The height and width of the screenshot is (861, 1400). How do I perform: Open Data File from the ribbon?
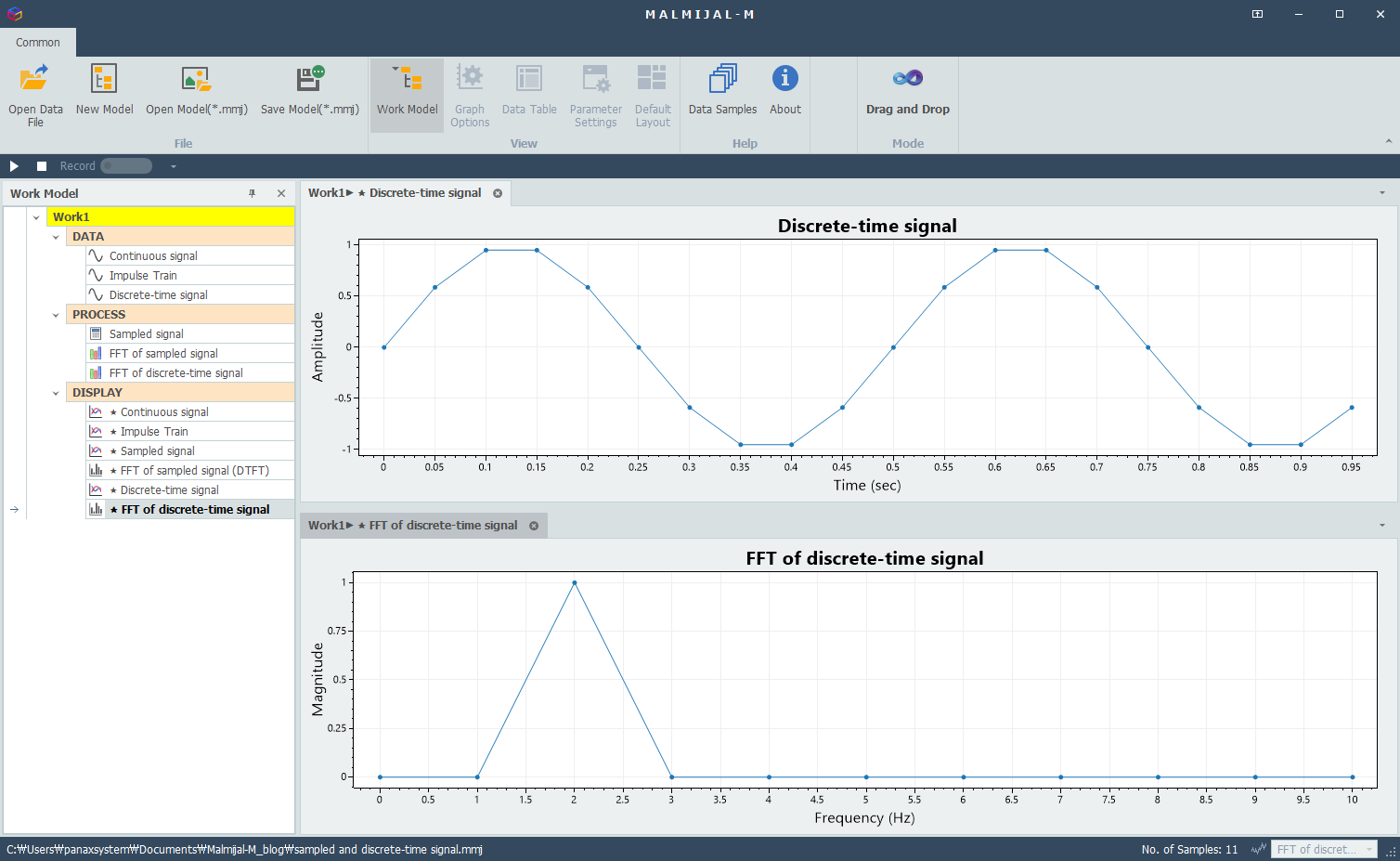click(35, 95)
